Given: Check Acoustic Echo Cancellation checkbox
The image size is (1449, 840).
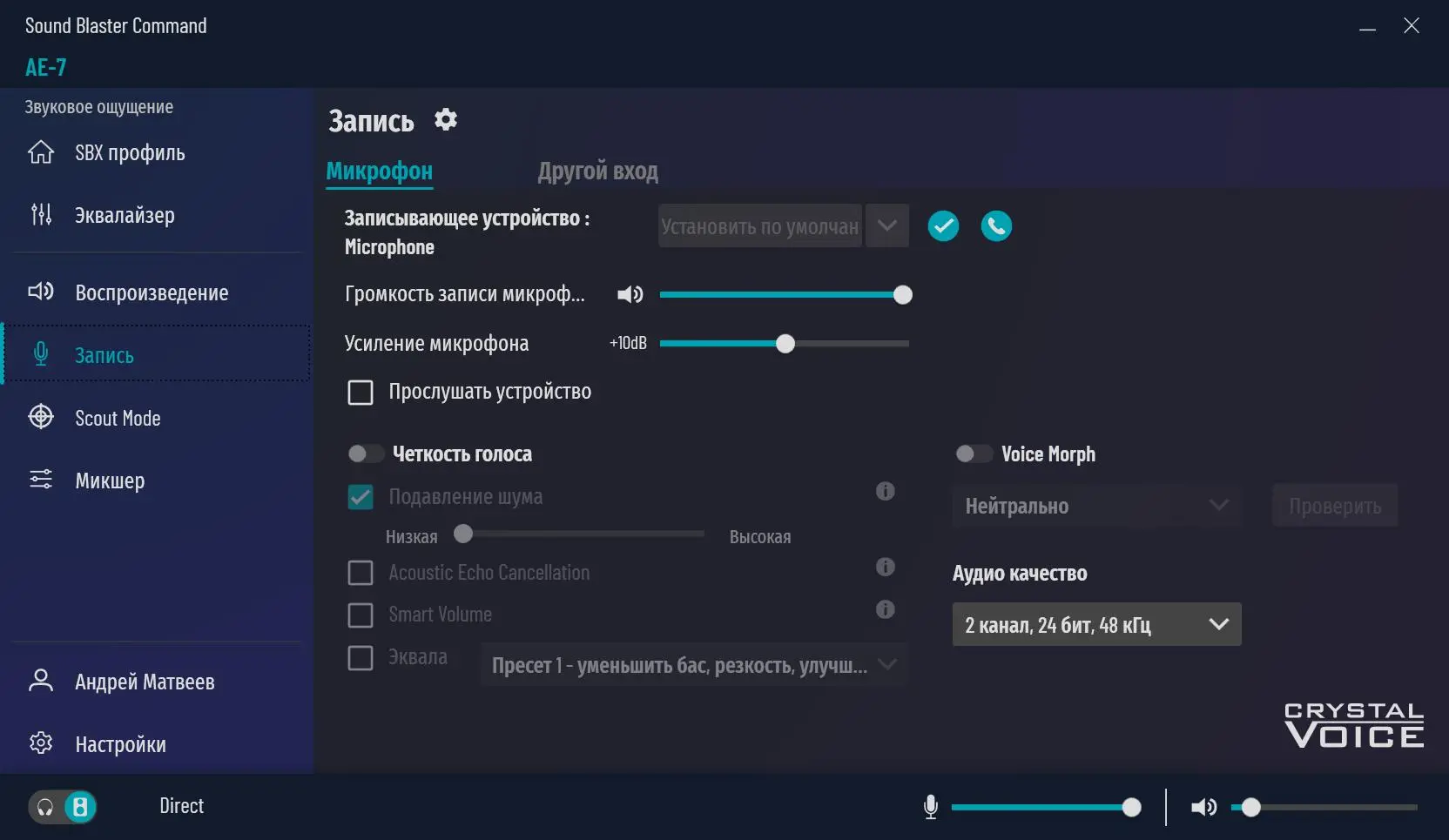Looking at the screenshot, I should click(361, 573).
